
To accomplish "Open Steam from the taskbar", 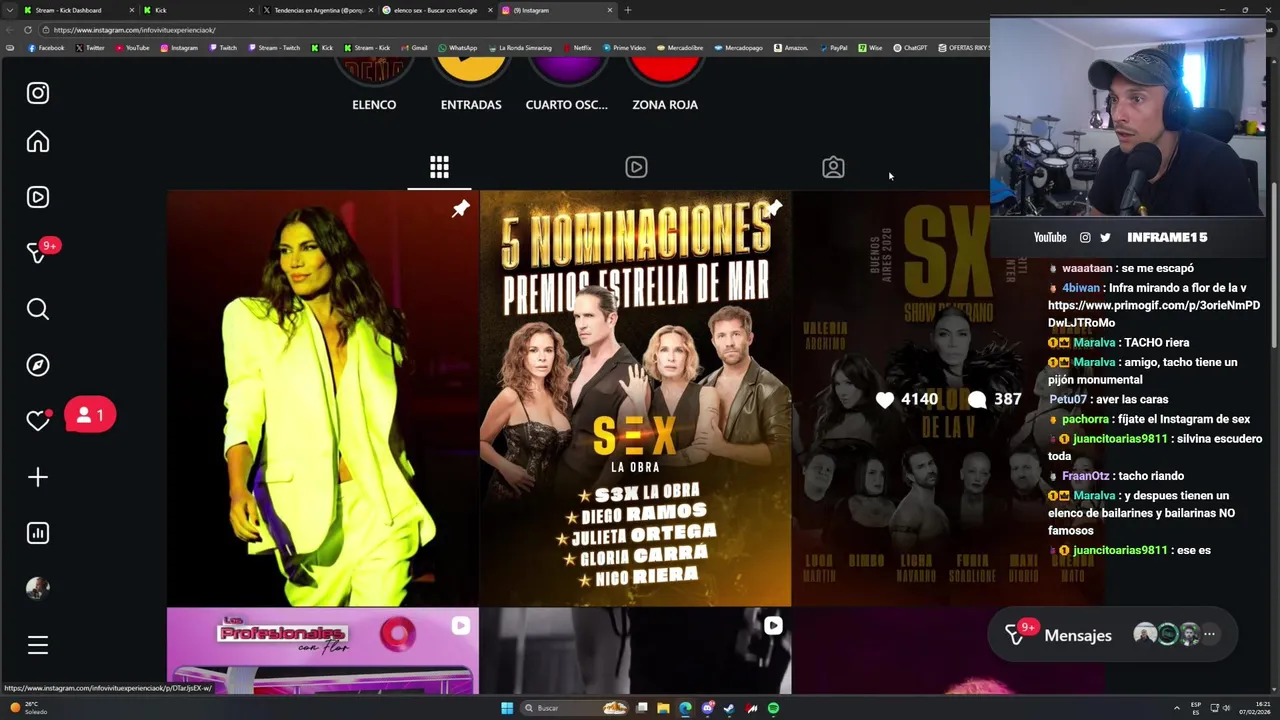I will click(x=729, y=708).
